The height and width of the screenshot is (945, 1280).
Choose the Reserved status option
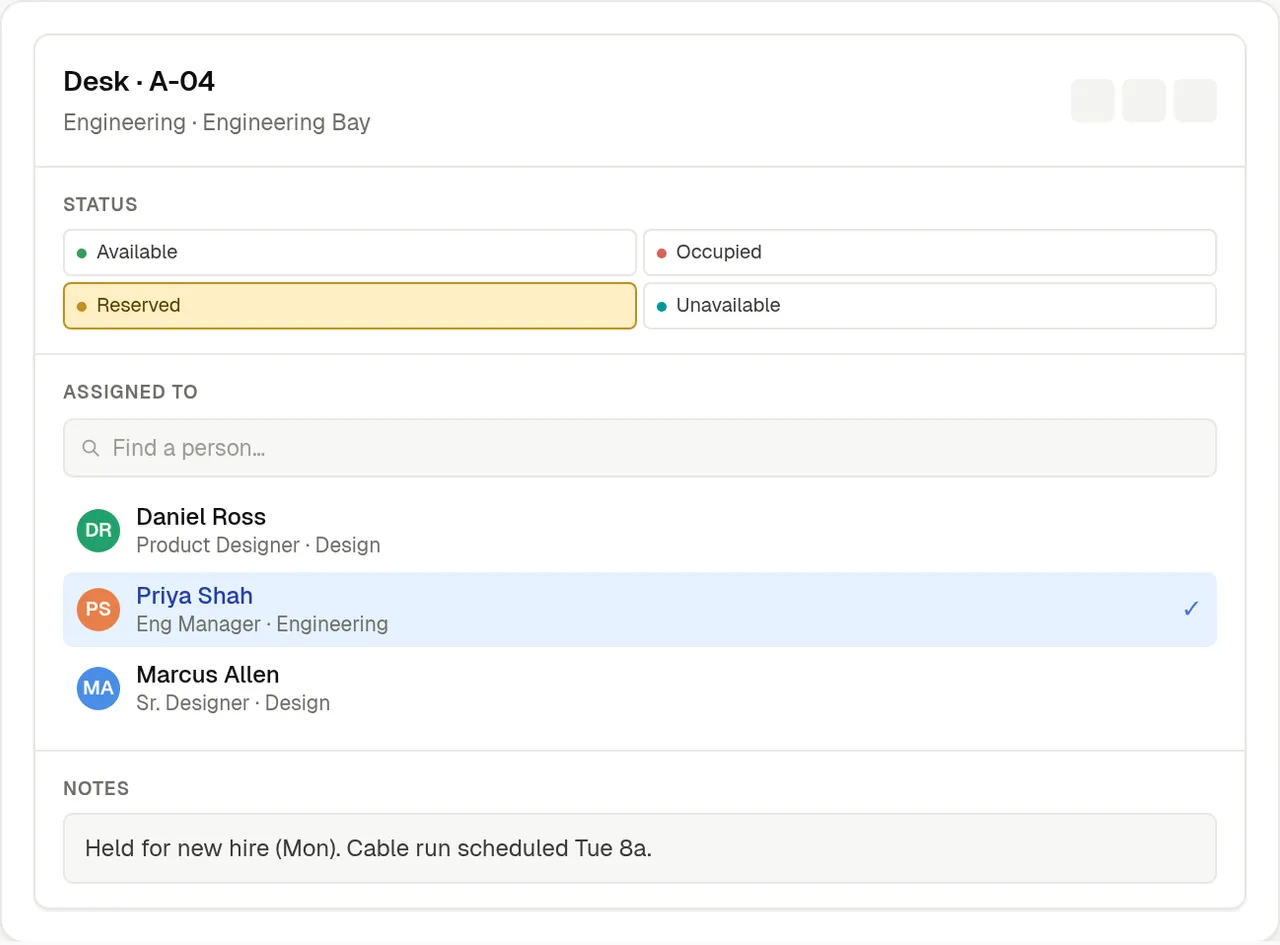coord(350,306)
